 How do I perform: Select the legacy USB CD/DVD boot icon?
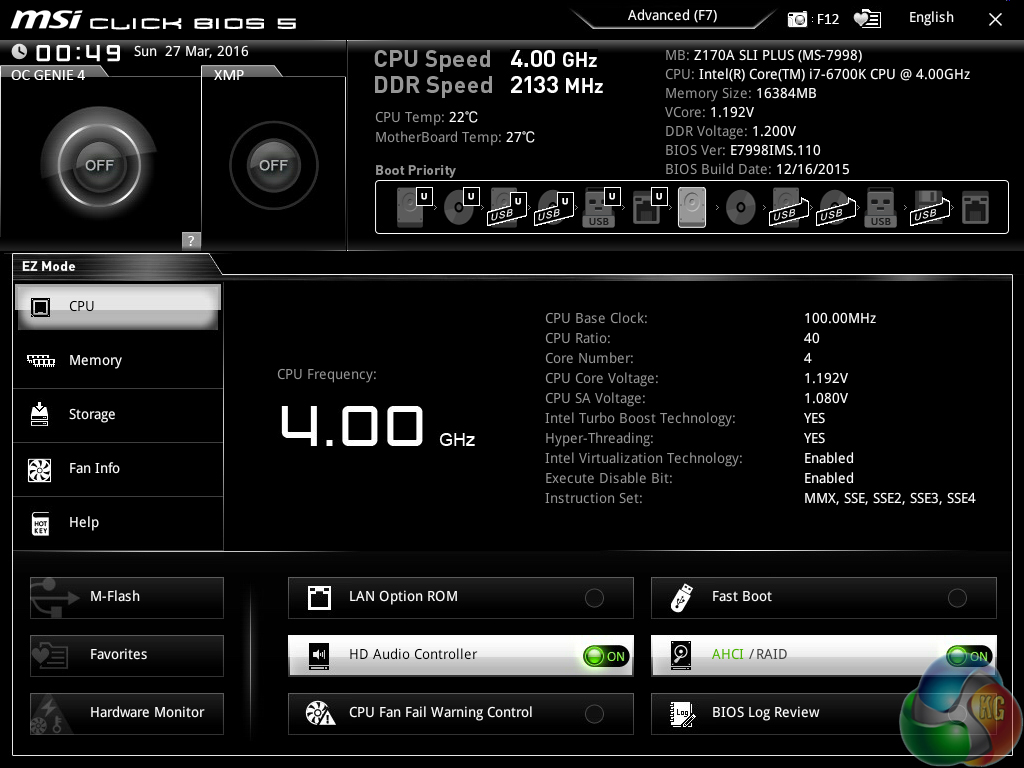[x=835, y=208]
